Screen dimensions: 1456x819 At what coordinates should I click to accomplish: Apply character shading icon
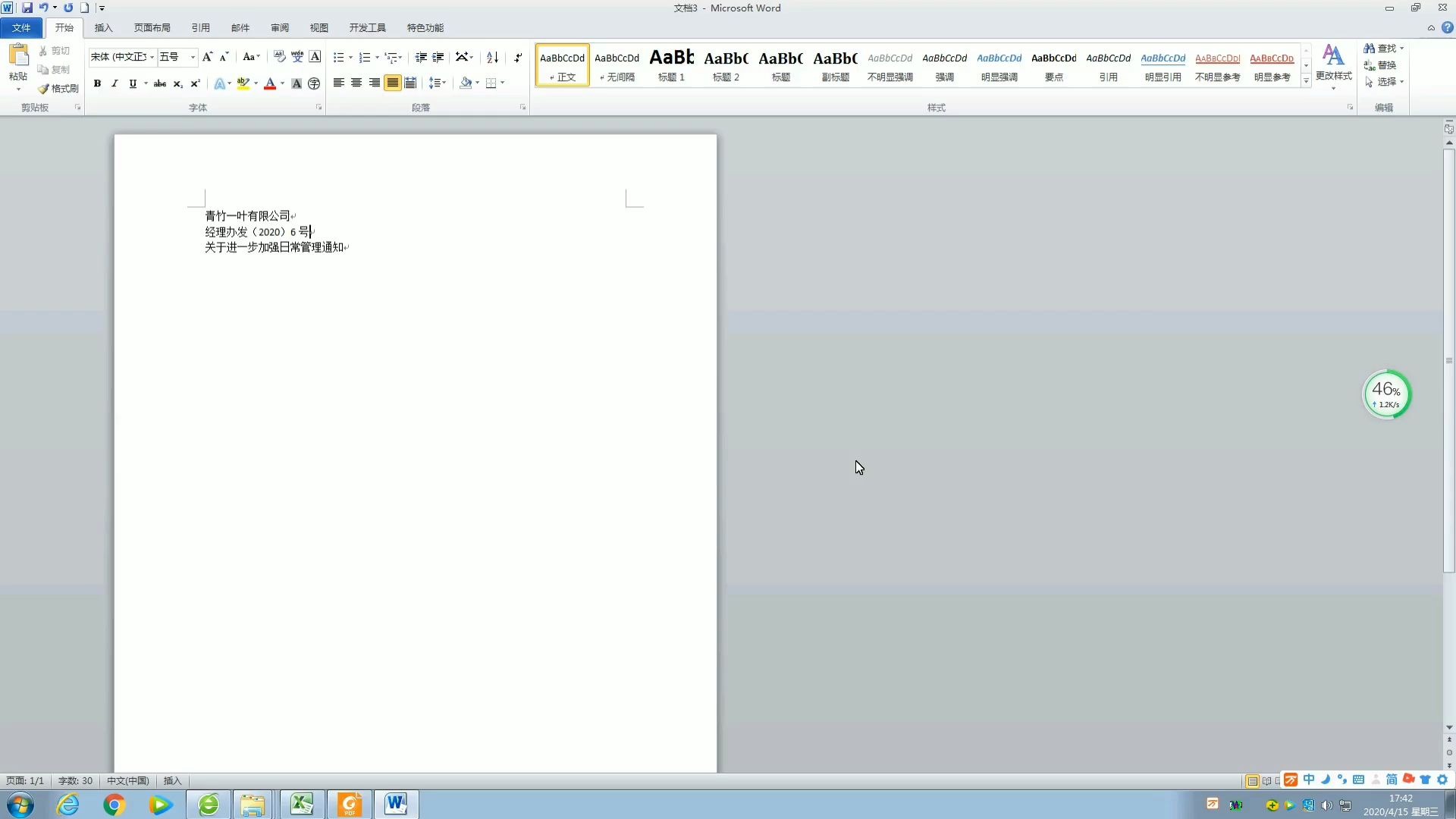[x=297, y=83]
